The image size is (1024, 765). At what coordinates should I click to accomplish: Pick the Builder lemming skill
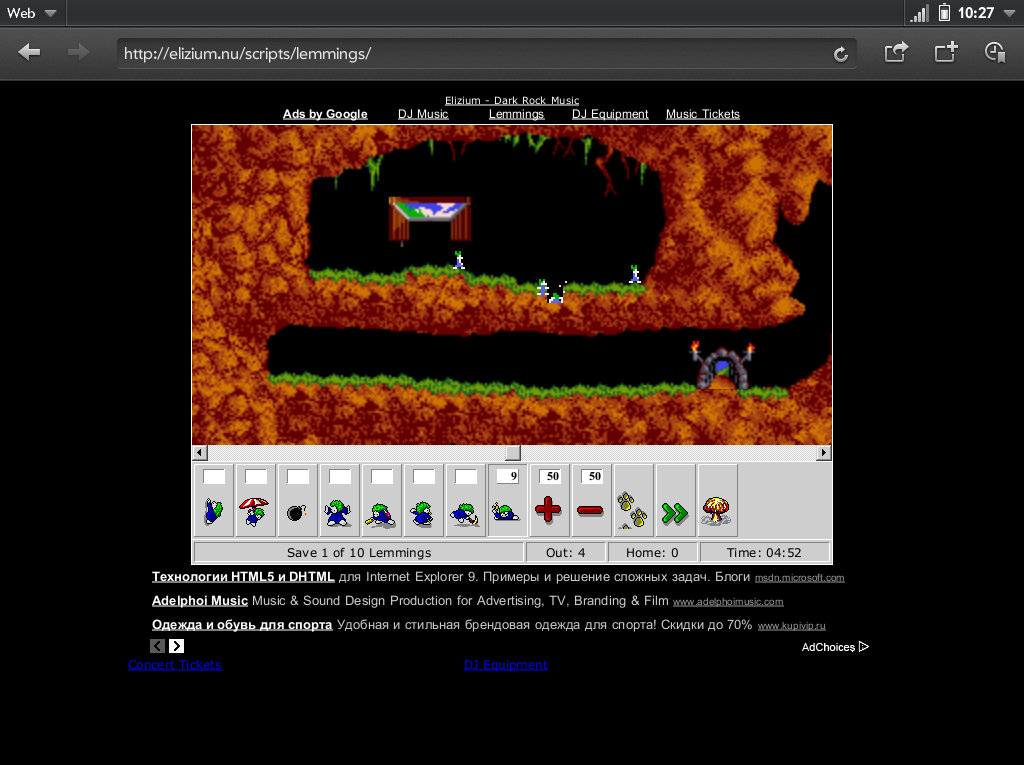tap(382, 501)
